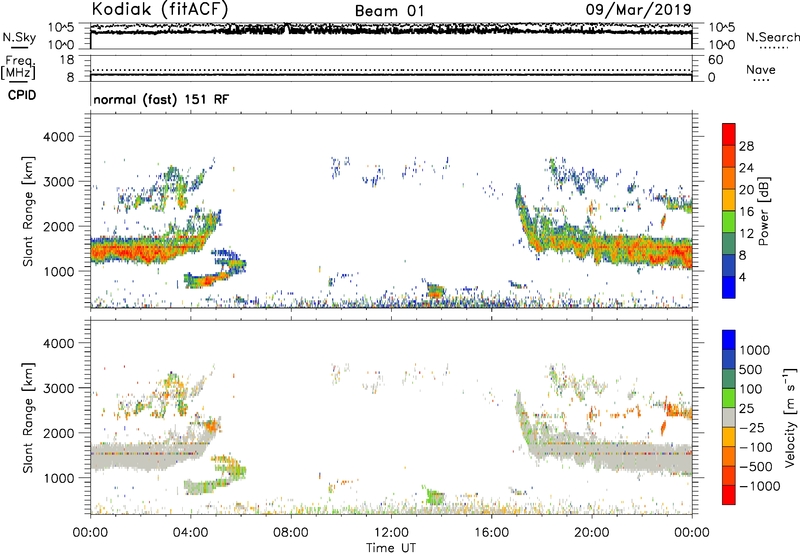Click 'normal (fast) 151 RF' text
Screen dimensions: 800x554
[161, 99]
